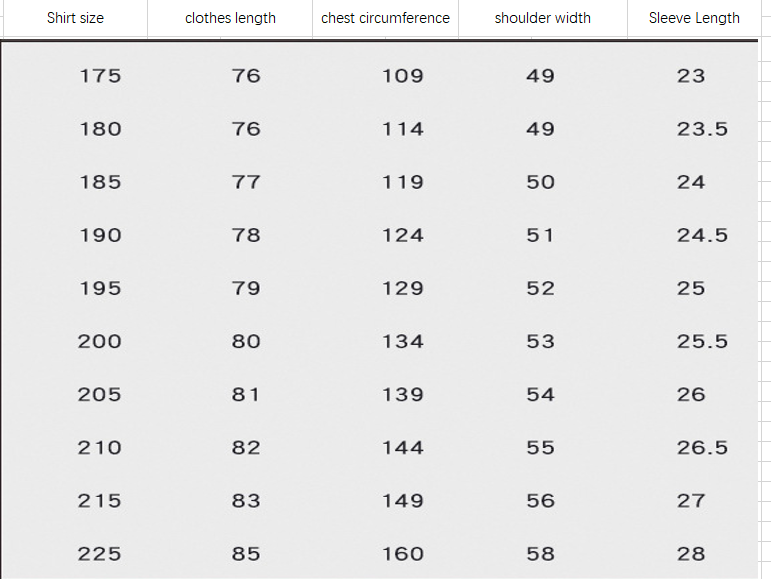This screenshot has width=771, height=579.
Task: Click the "Shirt size" header cell
Action: [x=75, y=18]
